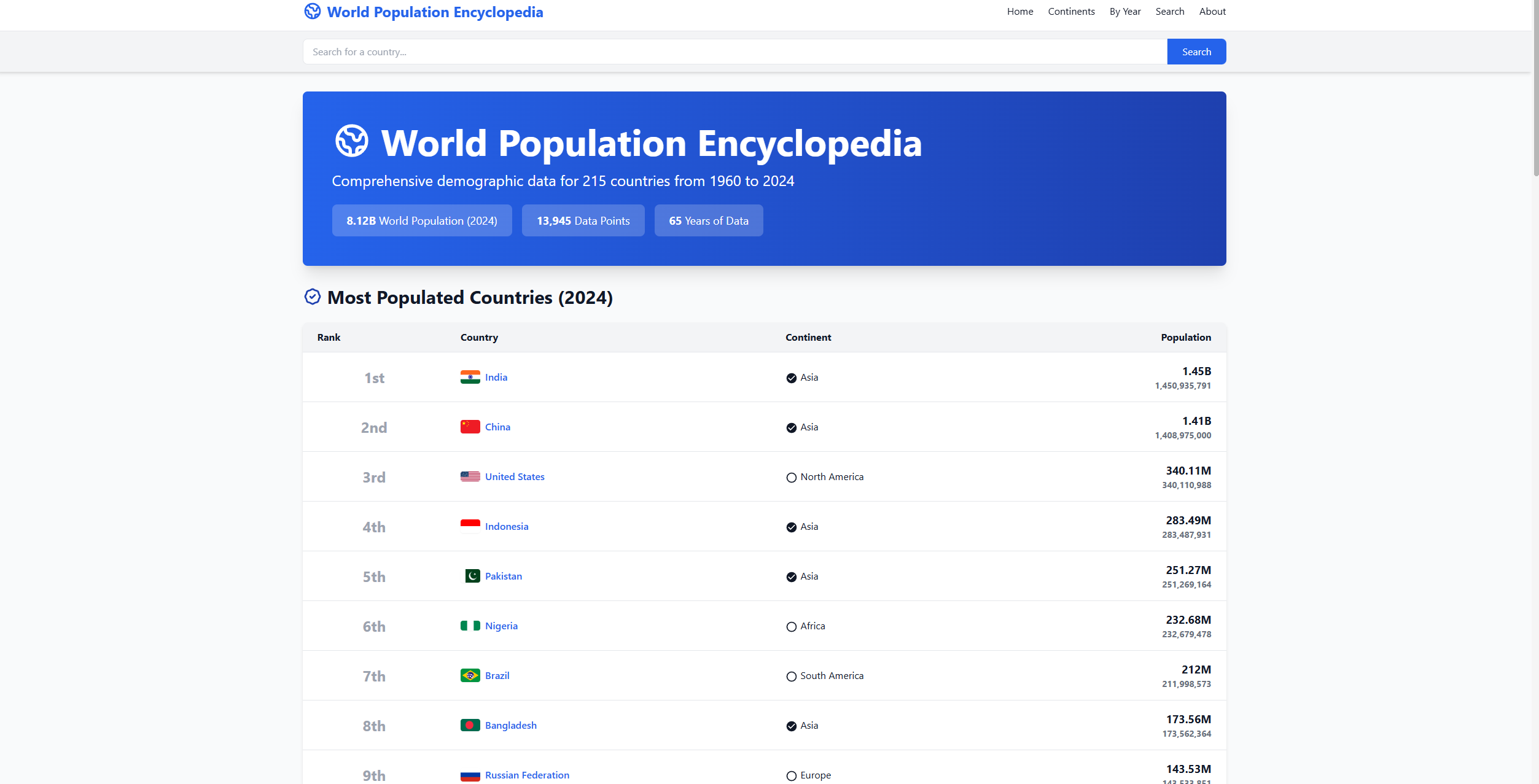1539x784 pixels.
Task: Click the Brazil flag icon
Action: click(470, 675)
